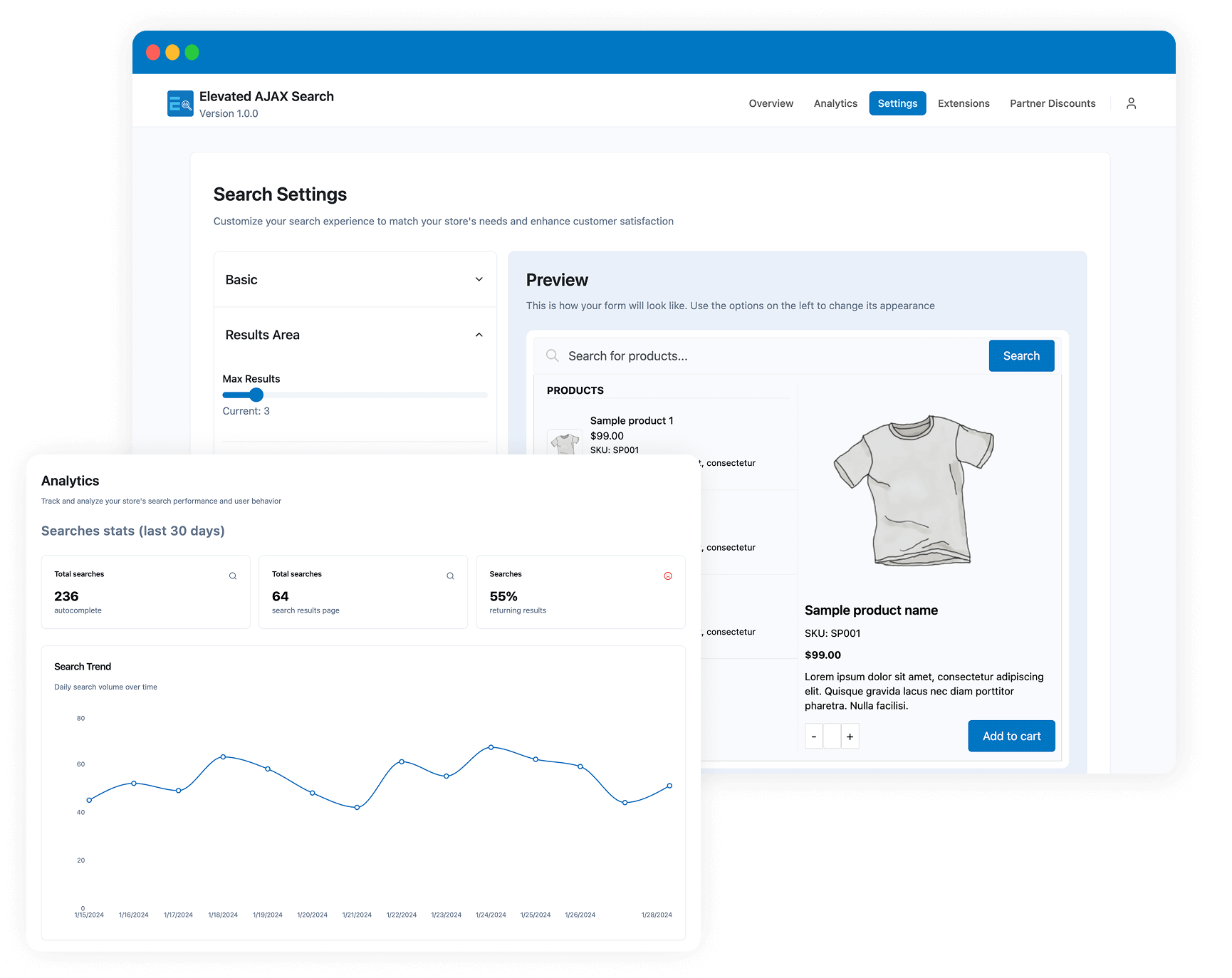Open the user account profile icon
Image resolution: width=1232 pixels, height=978 pixels.
coord(1131,103)
